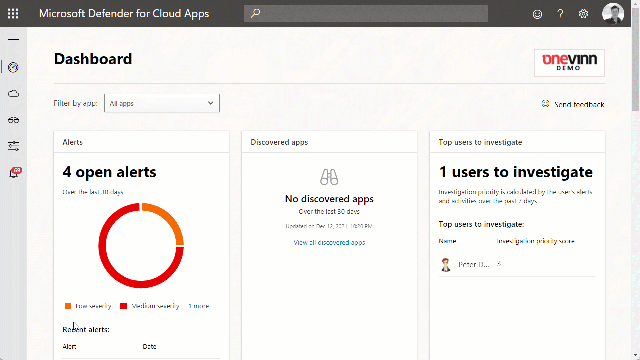
Task: Click the Low severity orange legend swatch
Action: click(x=68, y=306)
